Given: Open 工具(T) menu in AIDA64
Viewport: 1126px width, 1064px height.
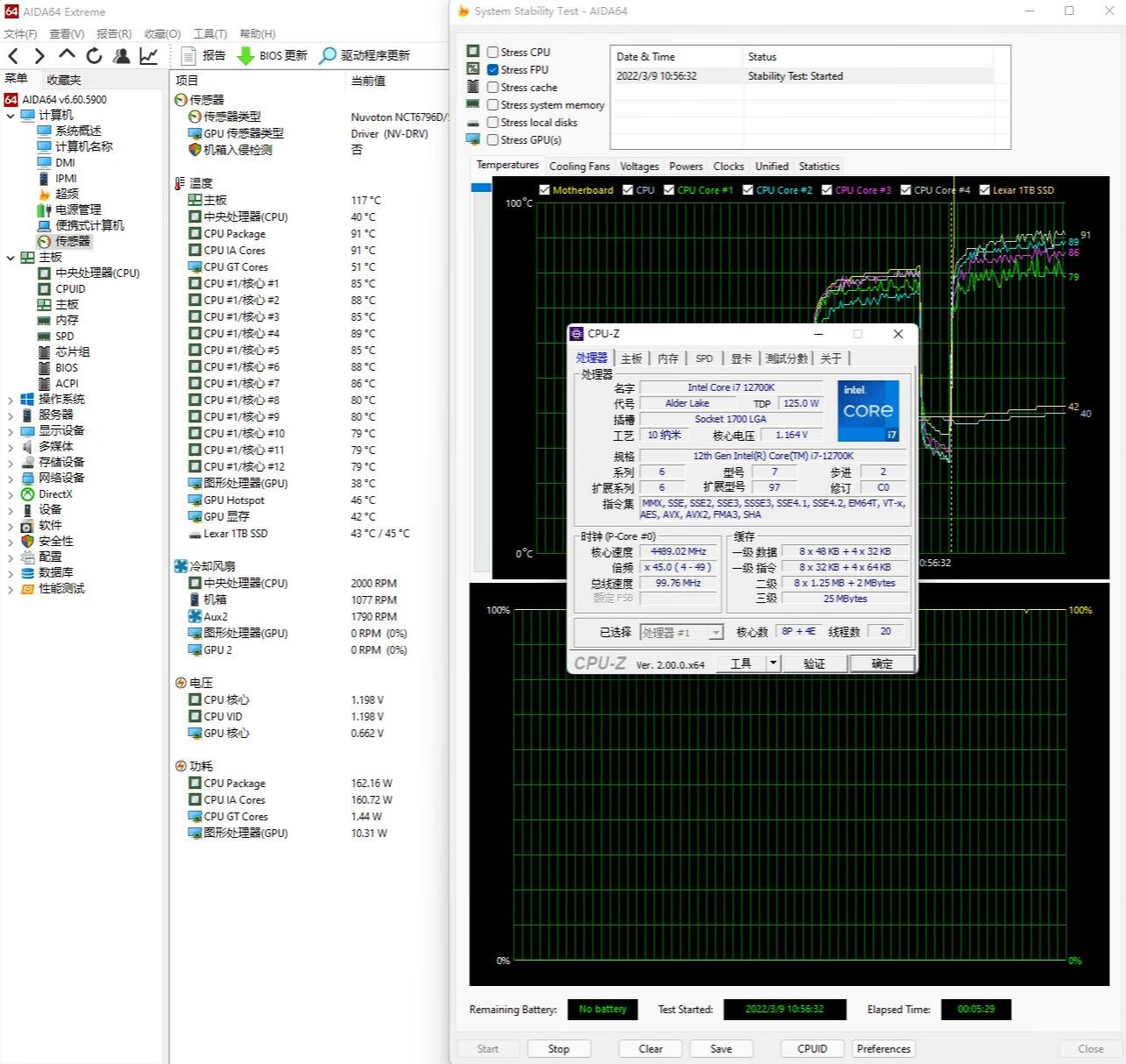Looking at the screenshot, I should [210, 33].
